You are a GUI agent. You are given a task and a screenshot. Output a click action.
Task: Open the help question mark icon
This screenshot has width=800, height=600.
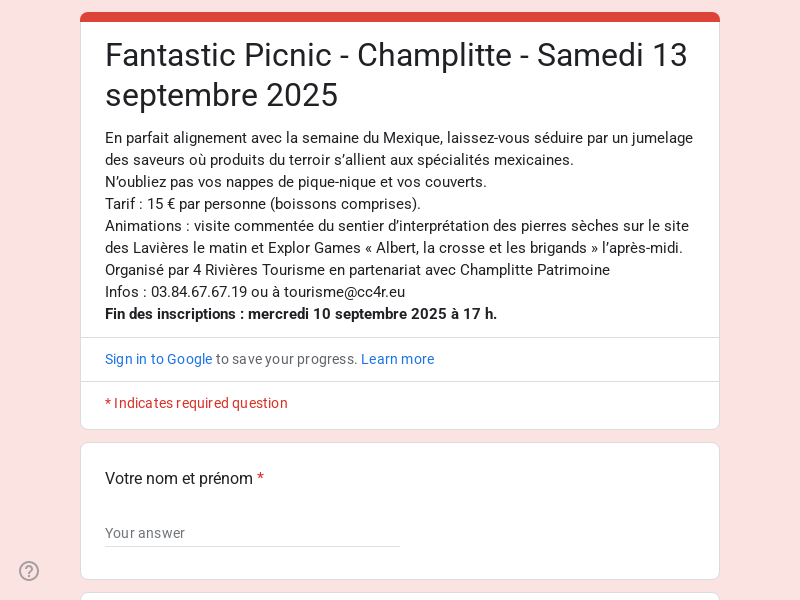pyautogui.click(x=29, y=571)
